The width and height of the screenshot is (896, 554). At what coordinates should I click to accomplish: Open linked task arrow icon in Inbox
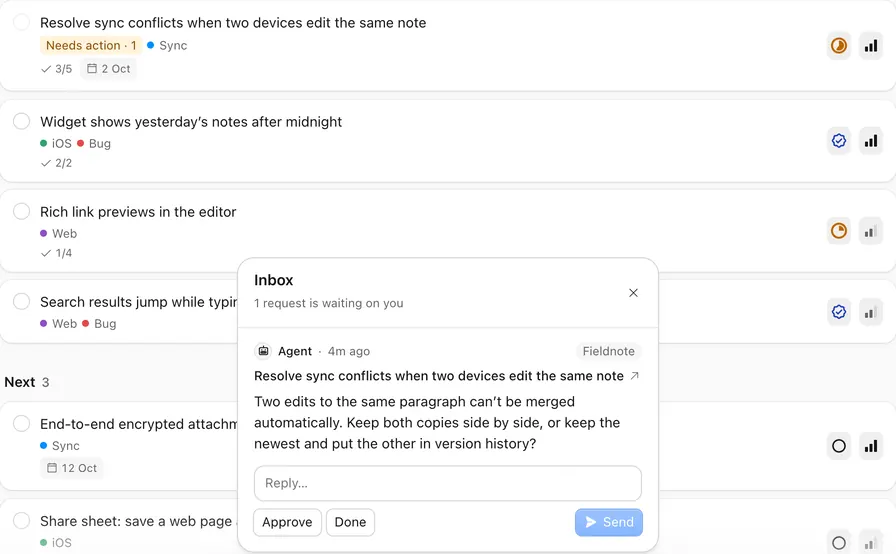coord(634,376)
